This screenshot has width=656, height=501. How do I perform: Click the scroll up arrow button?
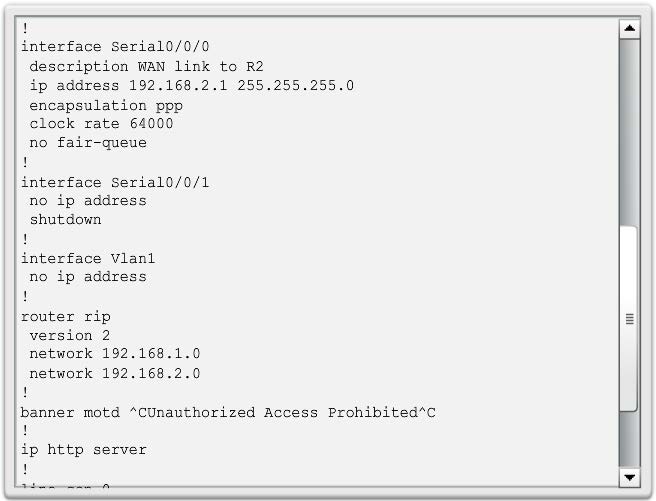[x=629, y=28]
